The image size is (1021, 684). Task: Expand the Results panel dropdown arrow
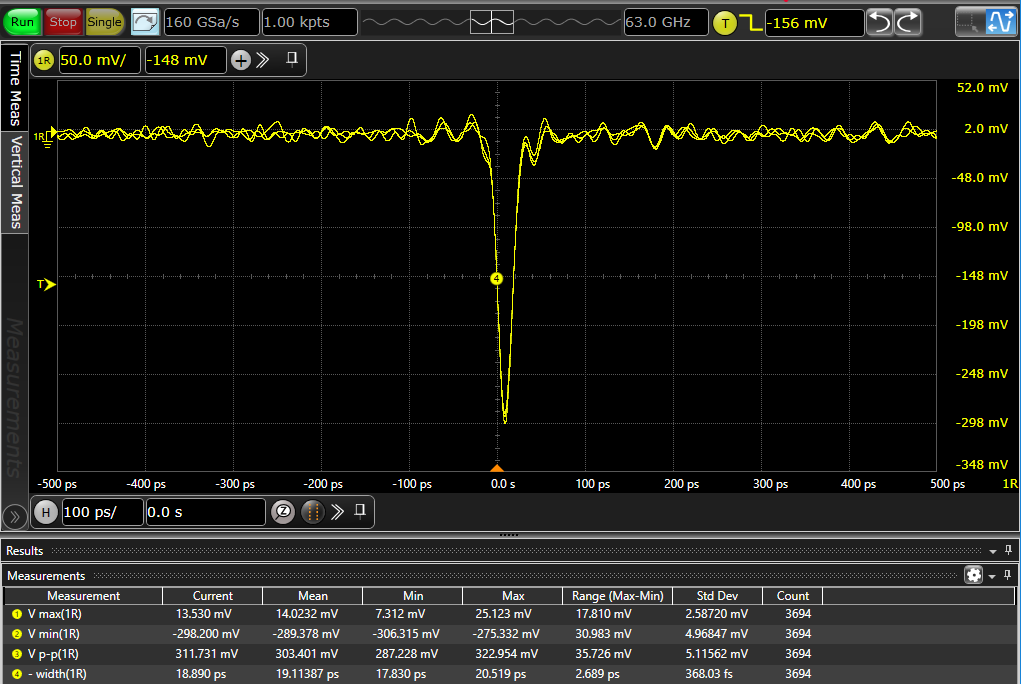click(992, 551)
